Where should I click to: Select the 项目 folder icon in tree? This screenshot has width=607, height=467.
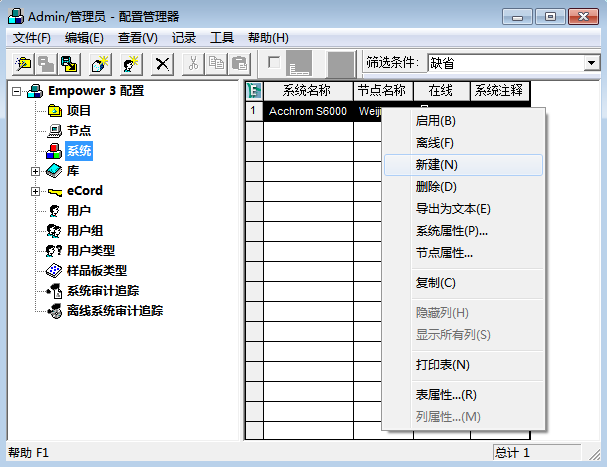(x=55, y=111)
